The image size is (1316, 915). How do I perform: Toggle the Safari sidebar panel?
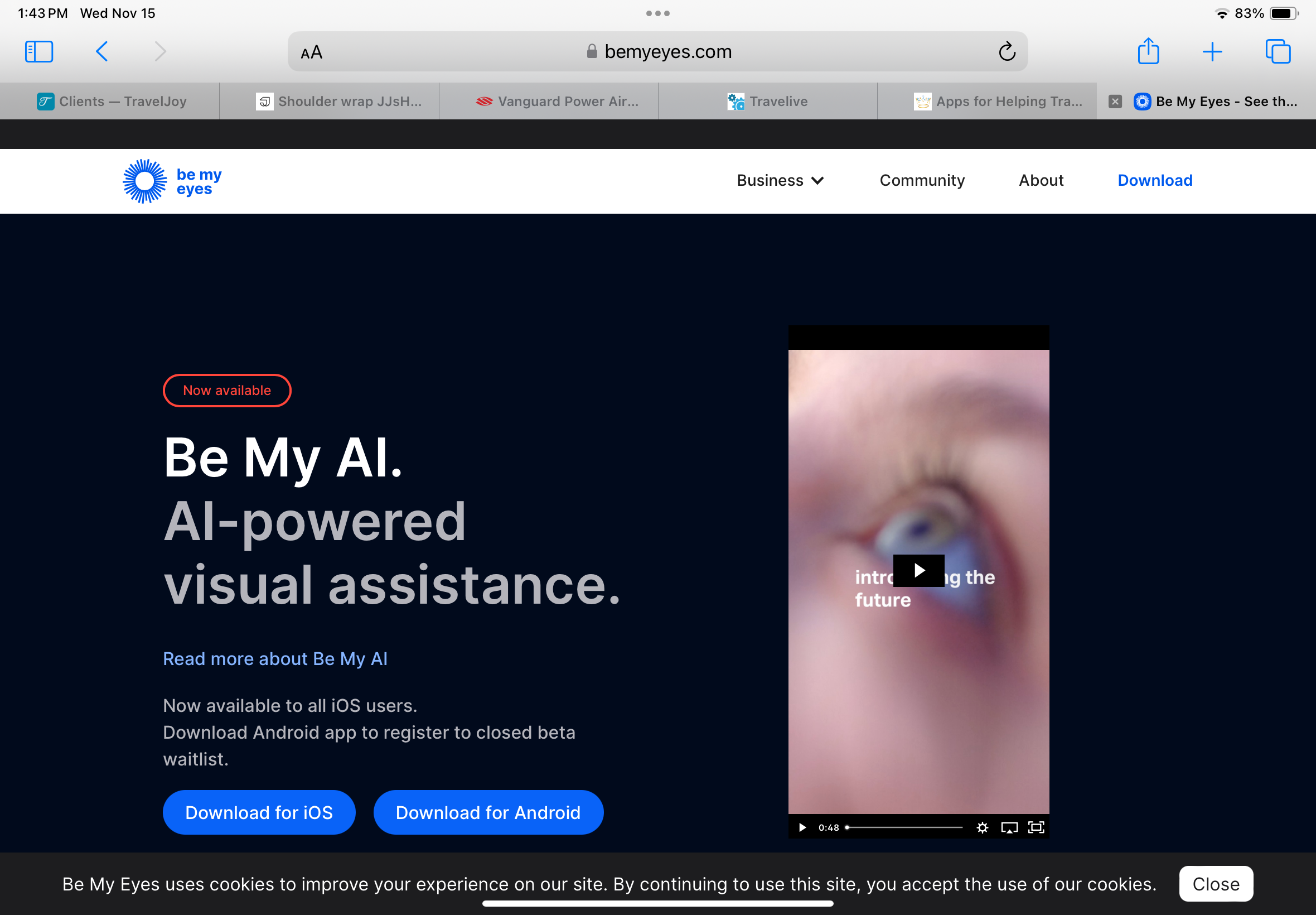point(39,51)
